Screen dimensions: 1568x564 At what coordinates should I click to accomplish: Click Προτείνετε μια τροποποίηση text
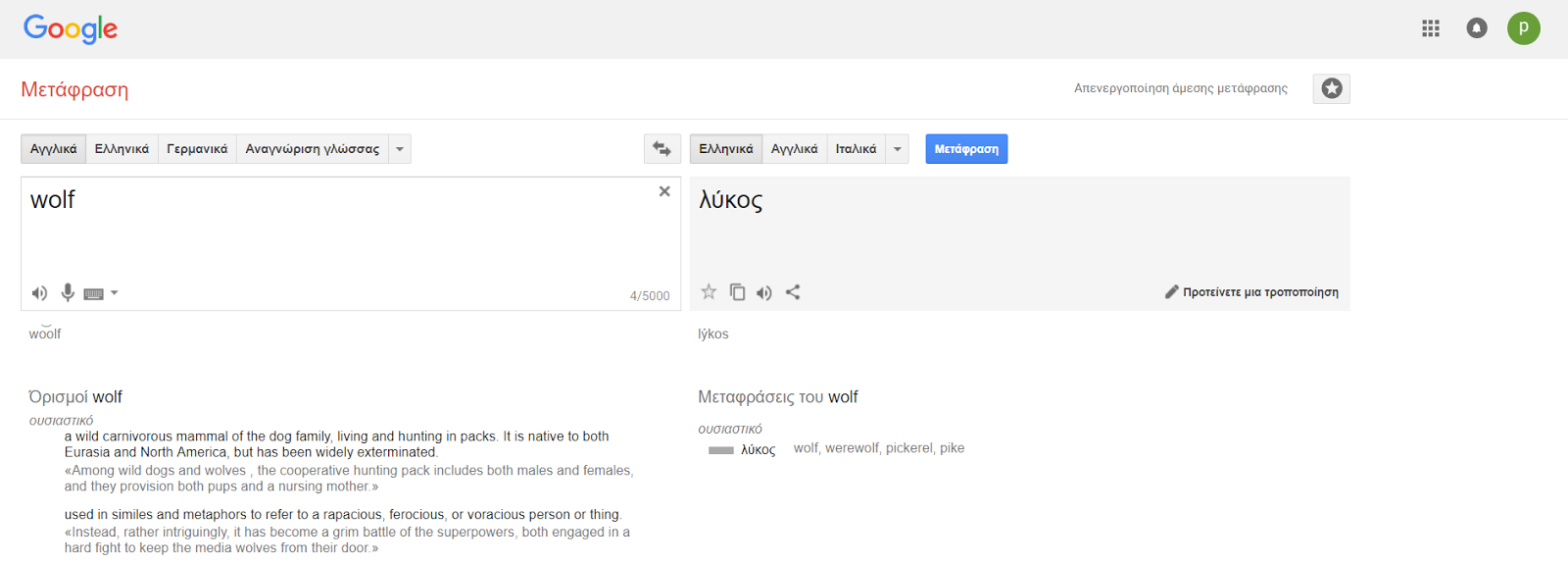point(1260,292)
